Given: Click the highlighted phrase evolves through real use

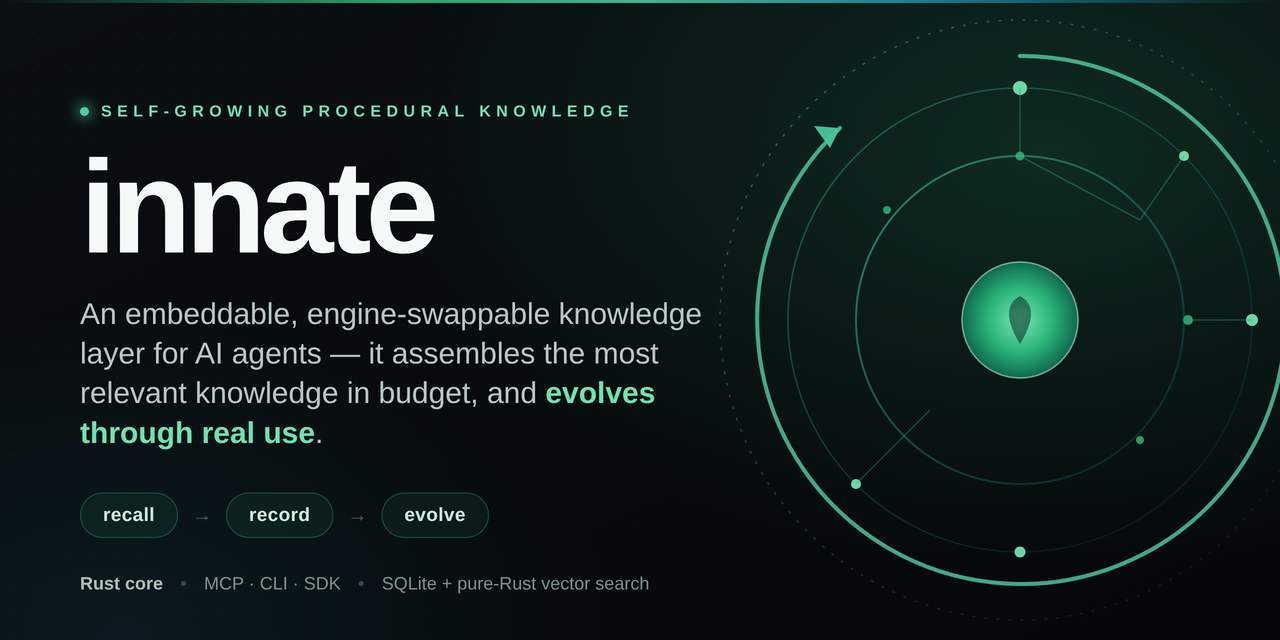Looking at the screenshot, I should click(x=367, y=413).
